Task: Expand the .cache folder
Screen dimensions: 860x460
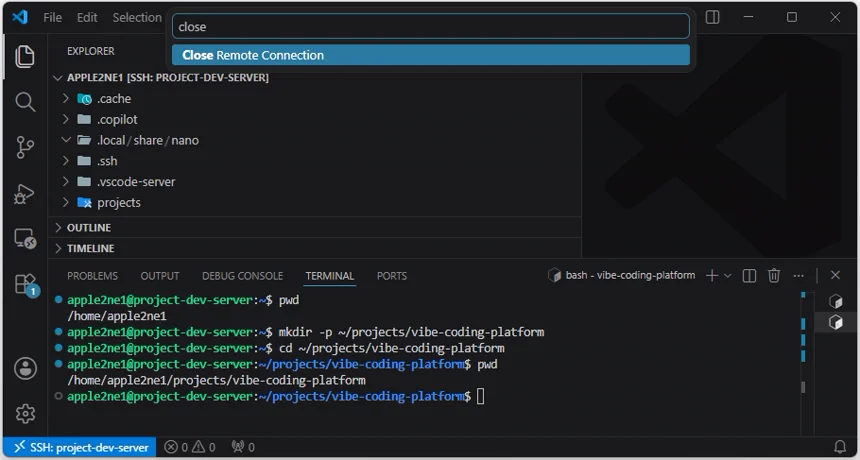Action: pyautogui.click(x=66, y=99)
